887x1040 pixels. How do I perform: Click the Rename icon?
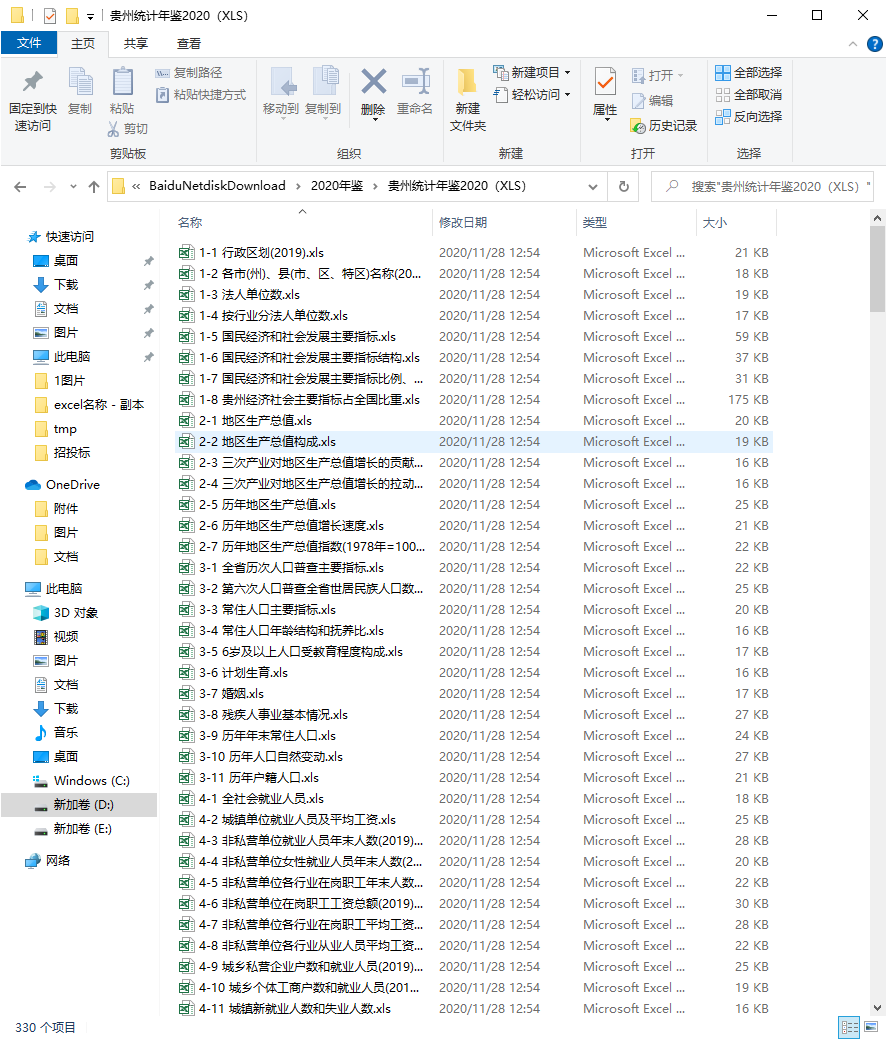pyautogui.click(x=416, y=82)
